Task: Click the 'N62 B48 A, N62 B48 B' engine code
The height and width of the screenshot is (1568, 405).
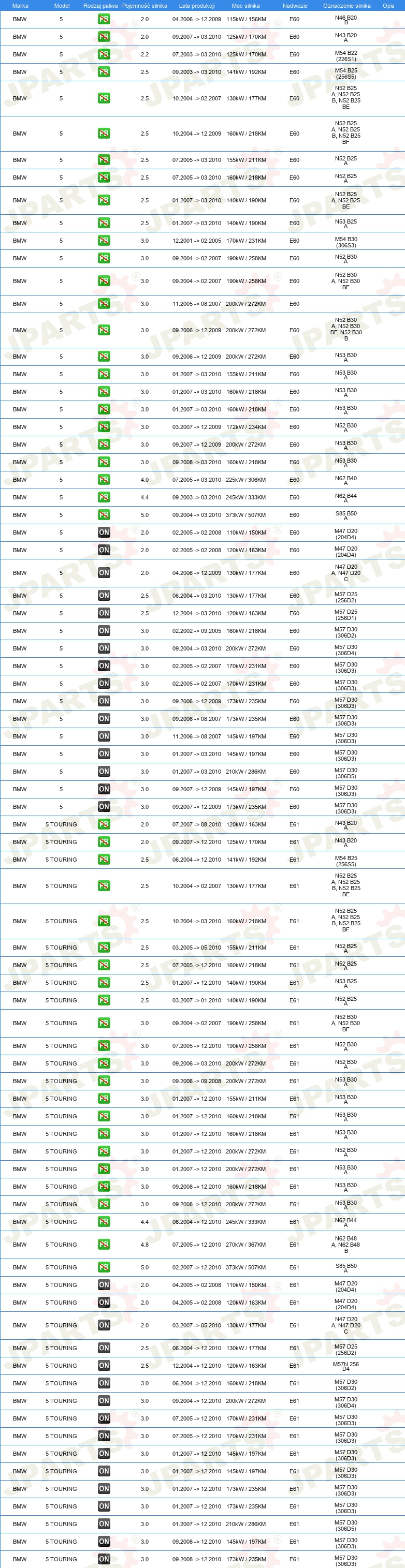Action: click(x=346, y=1244)
